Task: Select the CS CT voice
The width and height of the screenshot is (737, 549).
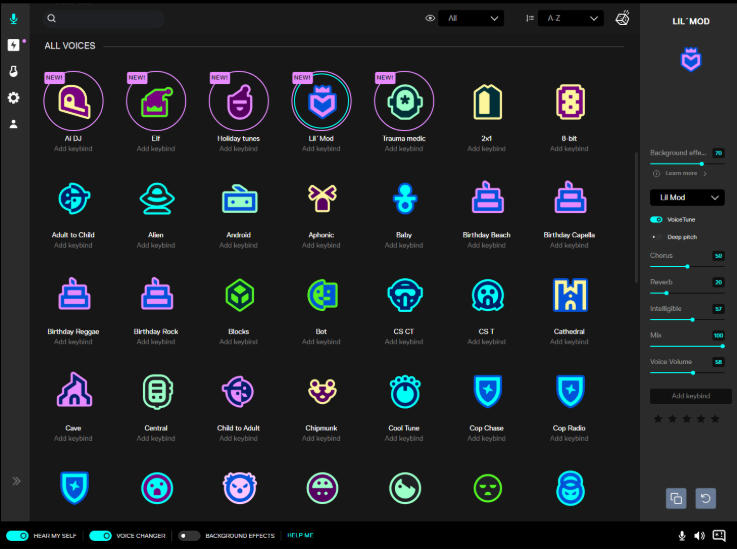Action: [x=405, y=295]
